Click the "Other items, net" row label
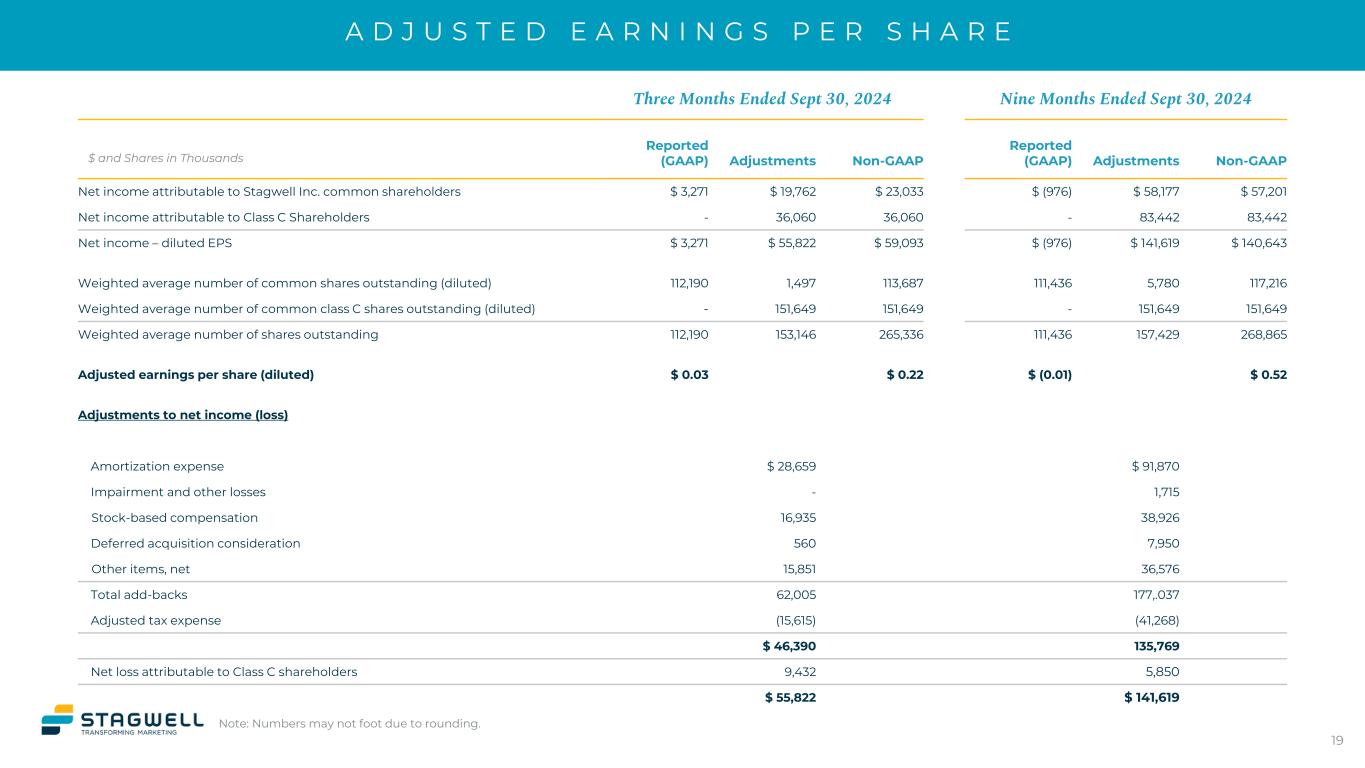The image size is (1365, 768). [140, 569]
